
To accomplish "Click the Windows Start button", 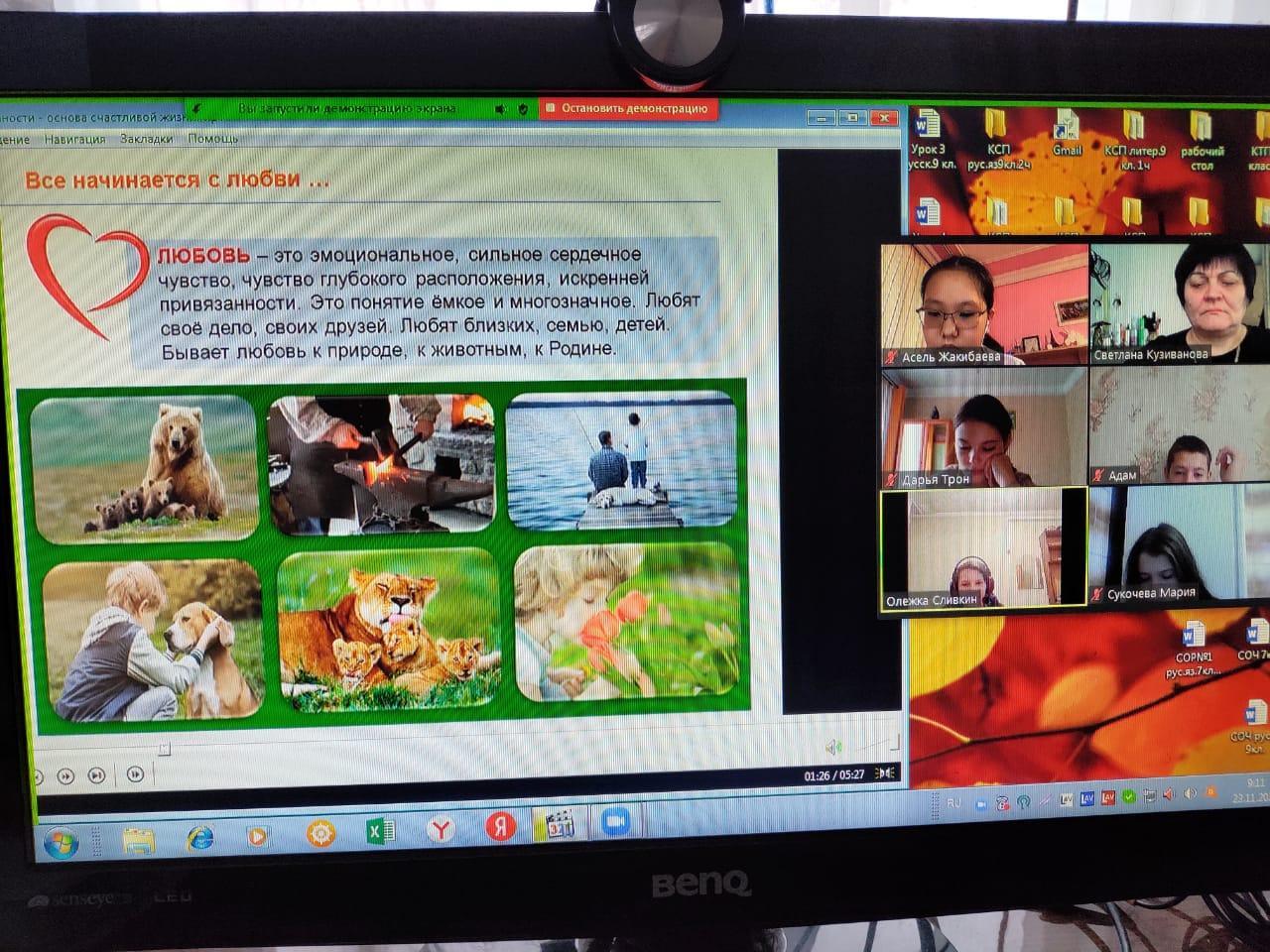I will (x=61, y=843).
